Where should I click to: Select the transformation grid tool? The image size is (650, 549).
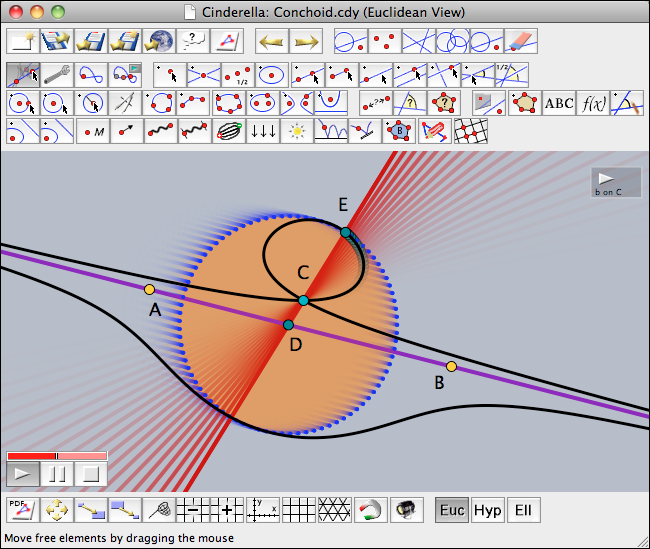tap(471, 131)
